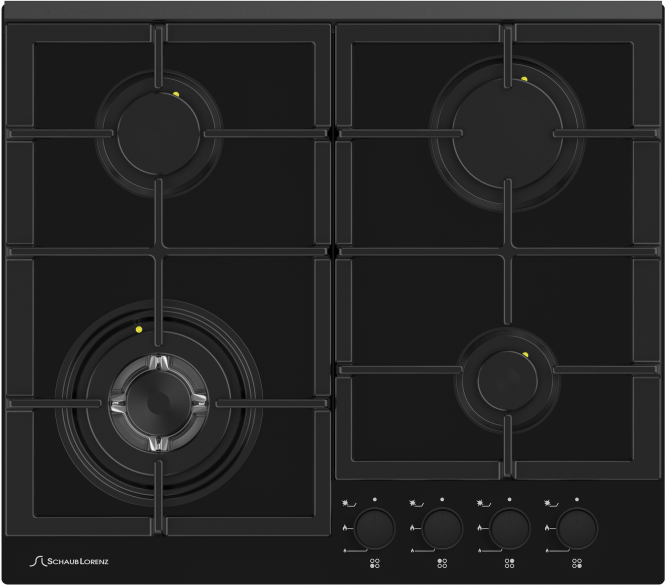Click the spark ignition symbol beside the fourth knob
The width and height of the screenshot is (666, 586).
548,500
